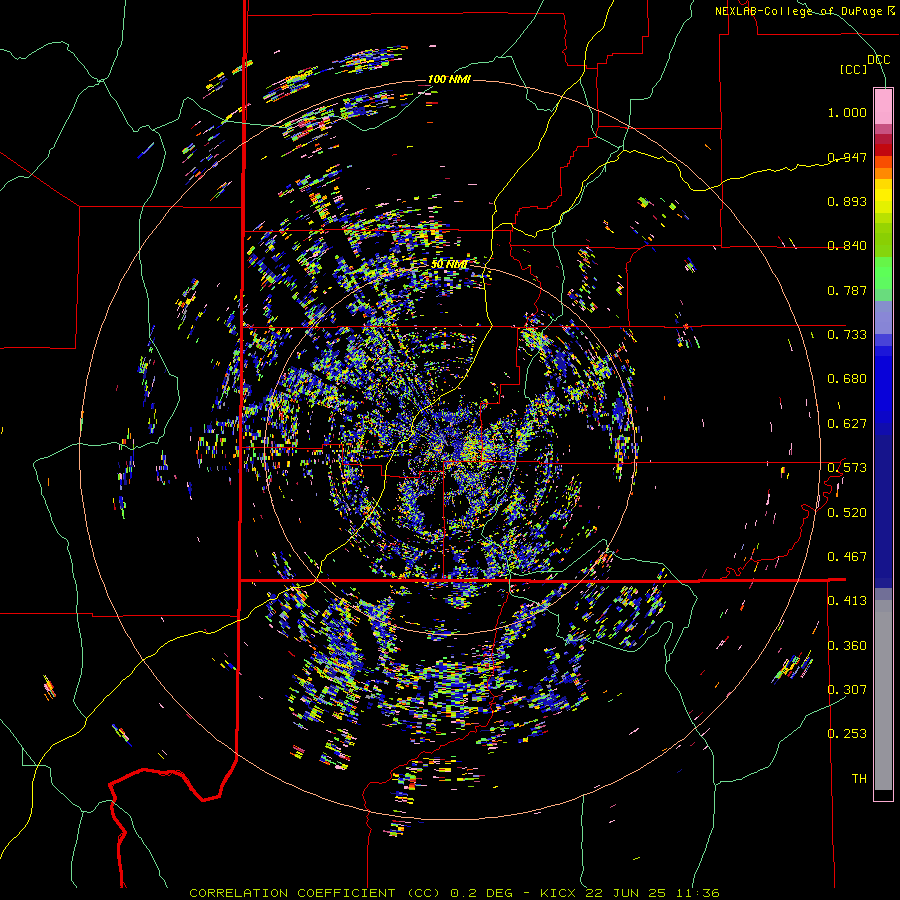Click the 0.893 legend value

point(847,201)
